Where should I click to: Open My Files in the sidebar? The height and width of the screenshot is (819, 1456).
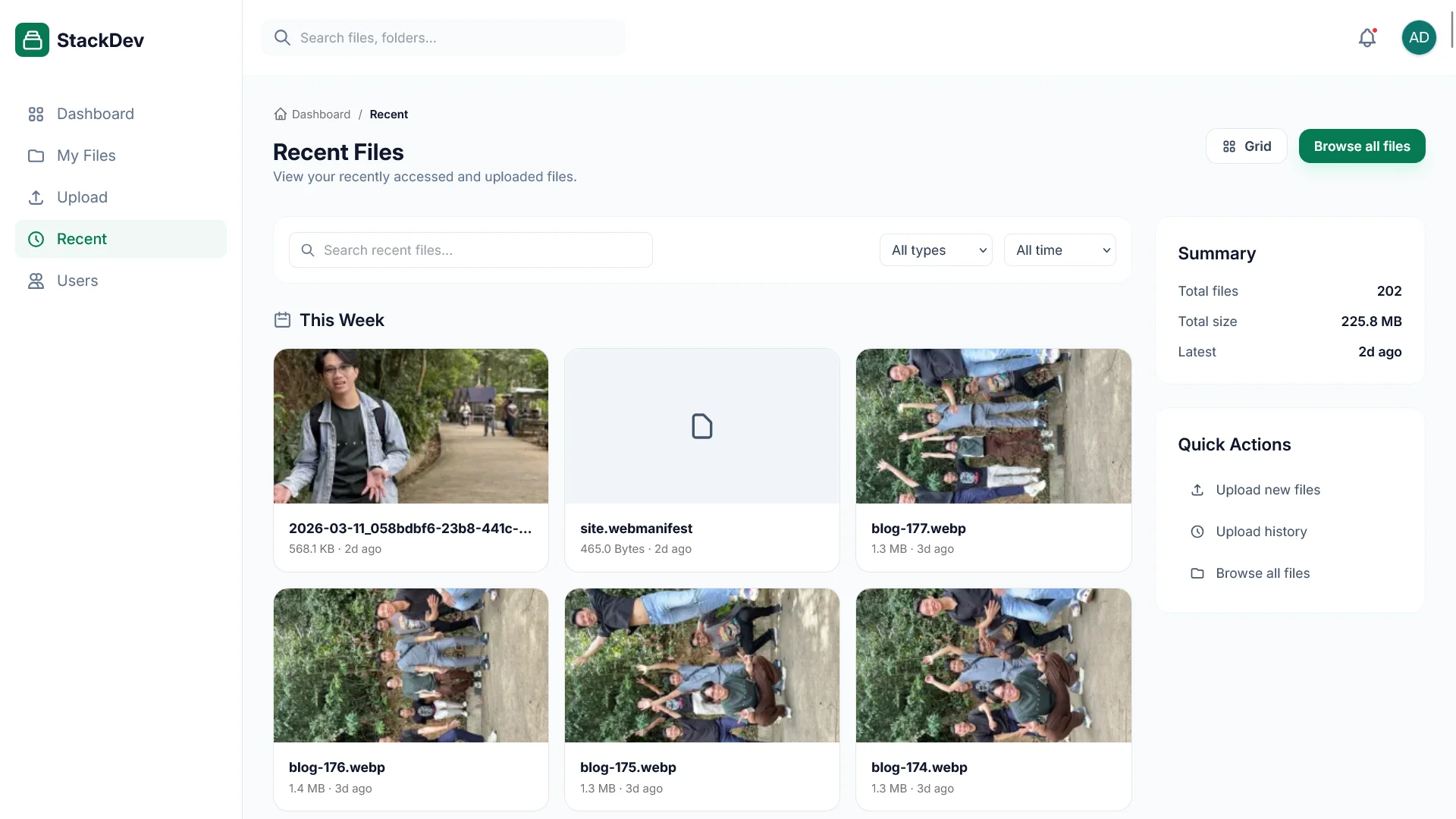[86, 155]
